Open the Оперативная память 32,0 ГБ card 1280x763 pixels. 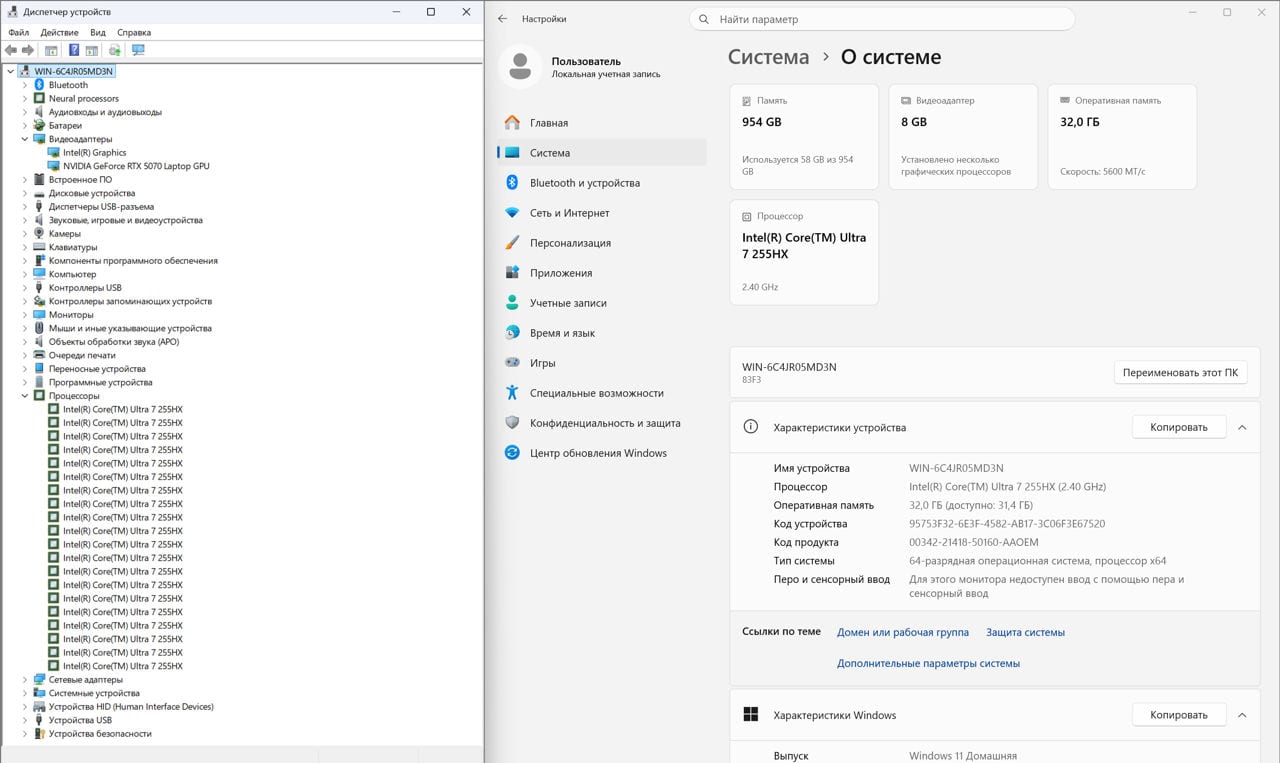1122,136
